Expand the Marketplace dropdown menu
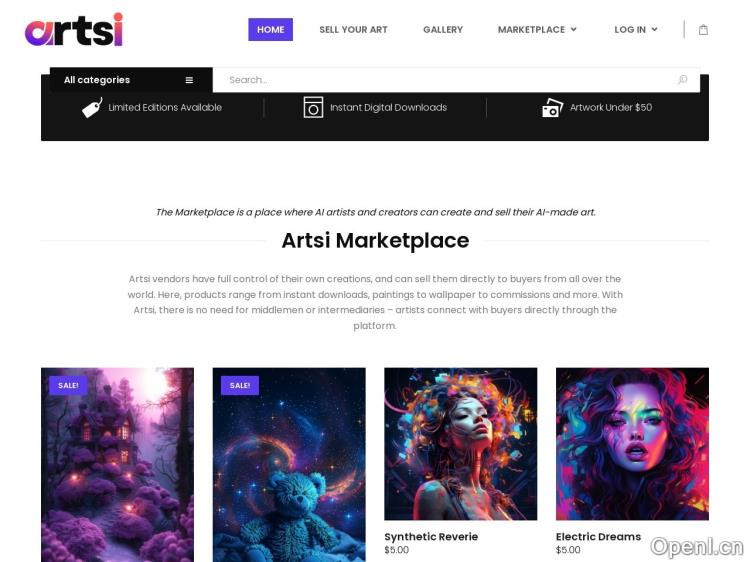Screen dimensions: 750x562 pyautogui.click(x=537, y=30)
